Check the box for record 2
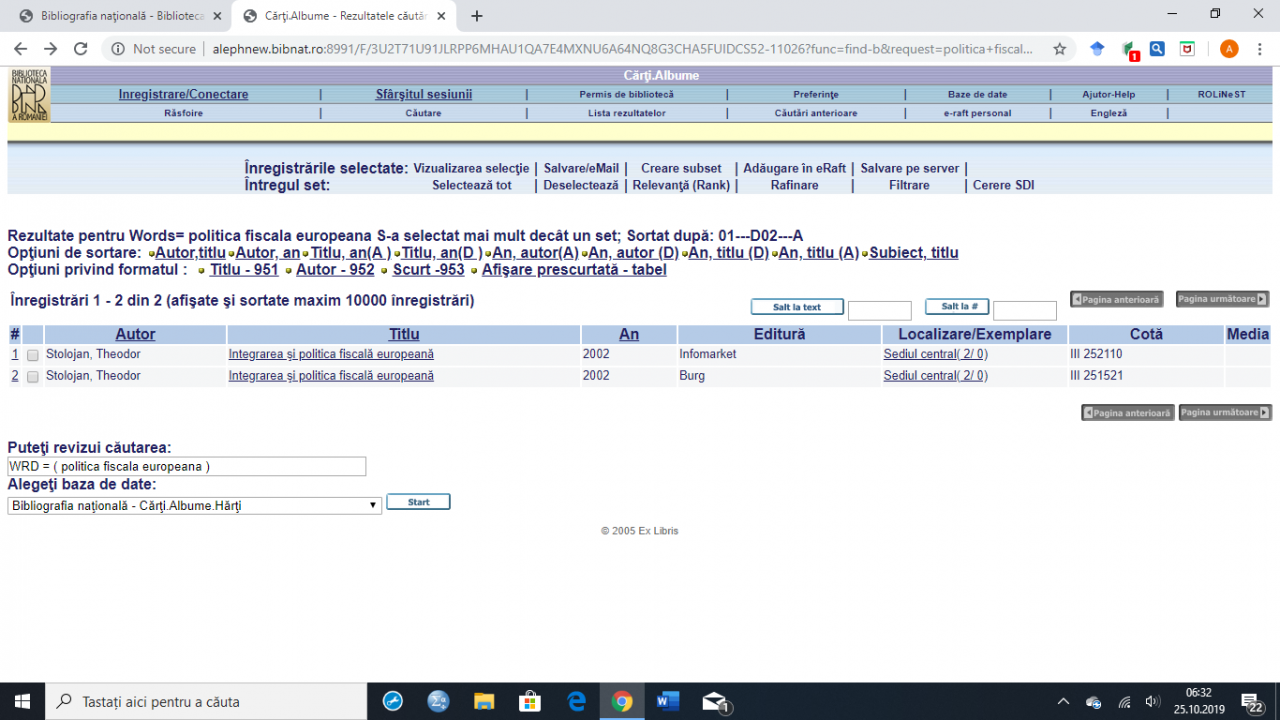The width and height of the screenshot is (1280, 720). click(x=33, y=377)
